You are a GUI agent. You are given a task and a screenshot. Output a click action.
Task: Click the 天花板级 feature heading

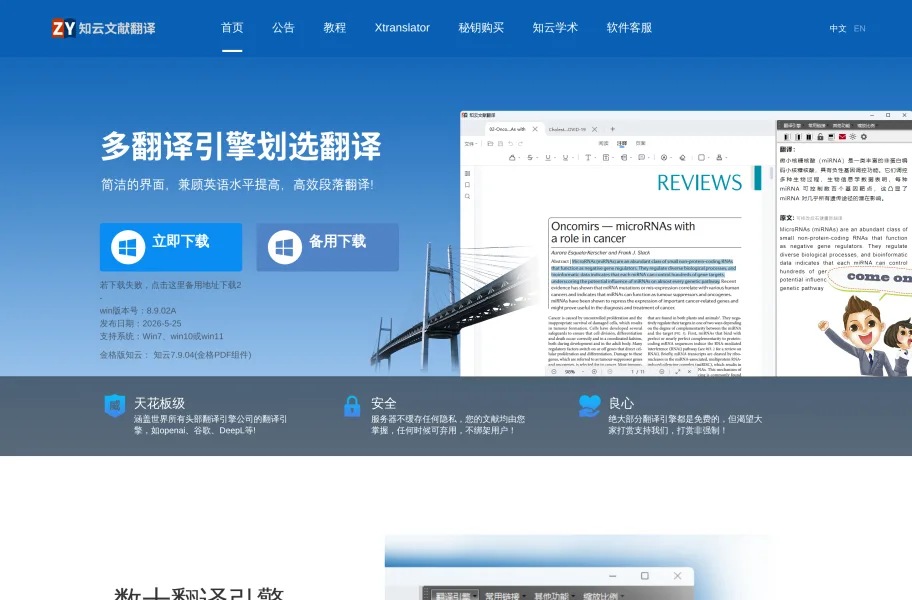point(159,403)
